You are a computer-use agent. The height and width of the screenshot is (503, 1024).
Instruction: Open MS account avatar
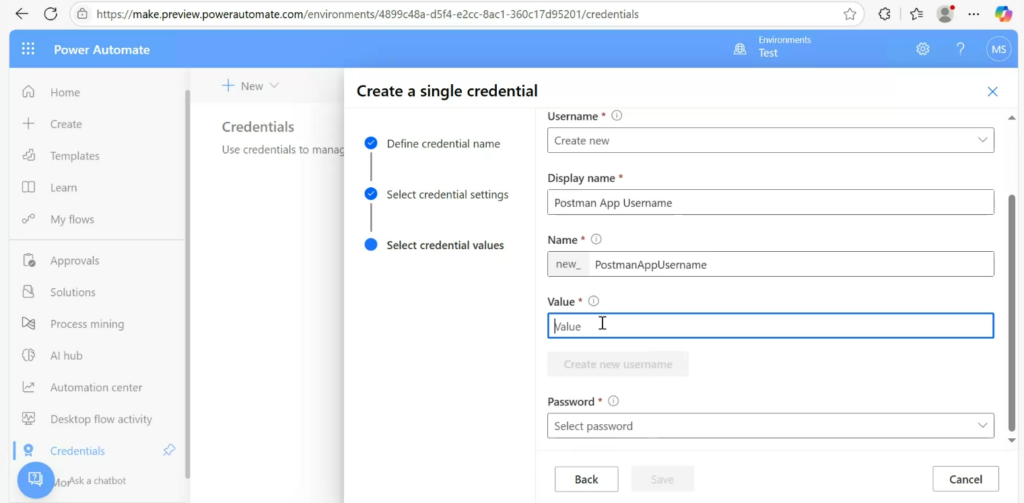(x=999, y=49)
